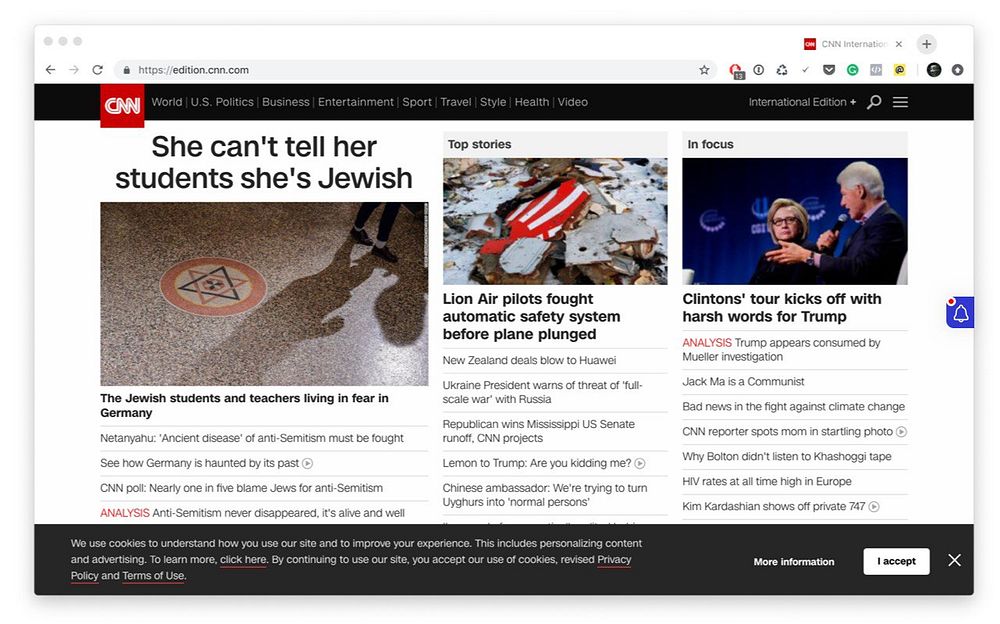
Task: Click the Clintons on stage photo
Action: [x=795, y=221]
